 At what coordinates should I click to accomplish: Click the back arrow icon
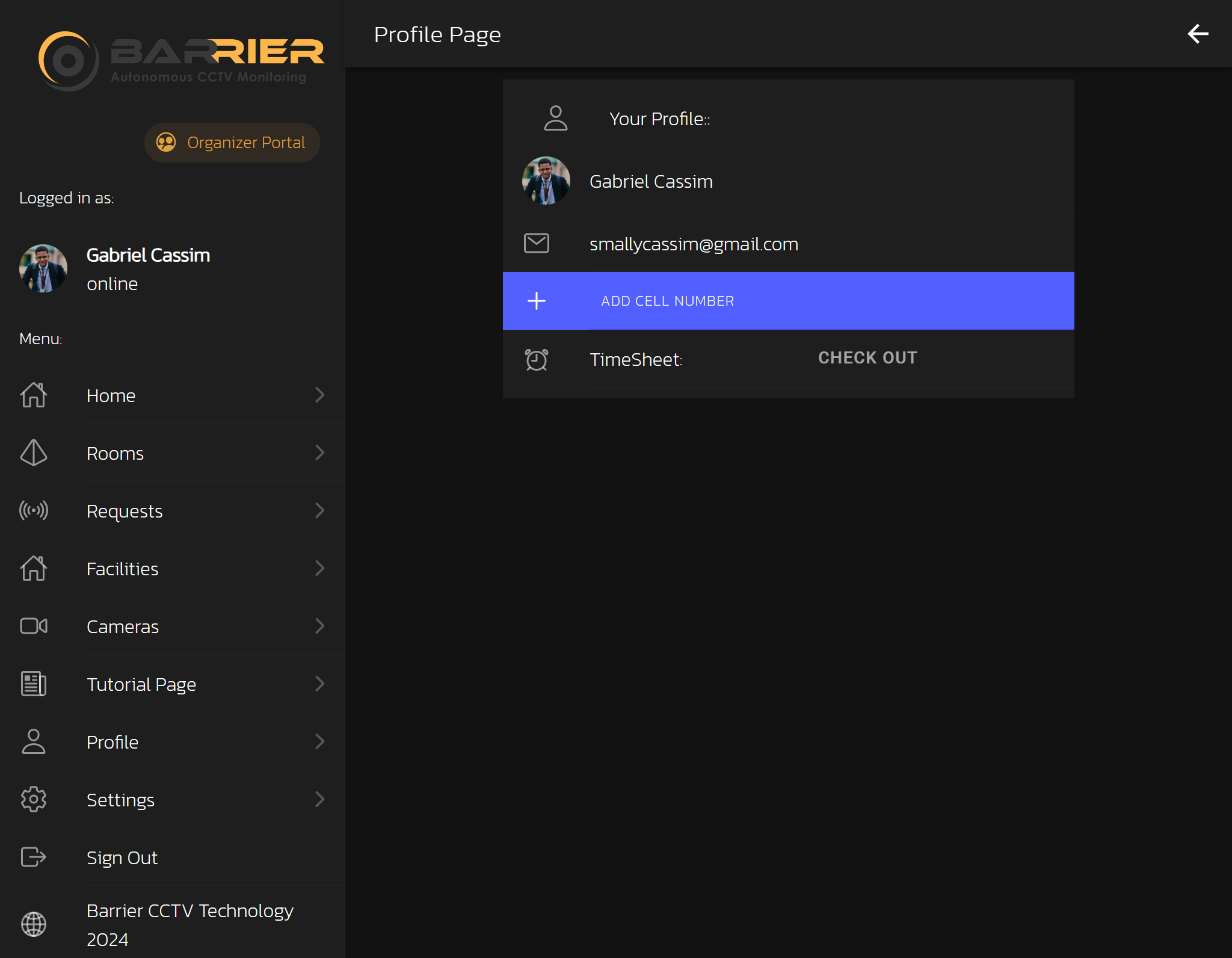point(1198,34)
